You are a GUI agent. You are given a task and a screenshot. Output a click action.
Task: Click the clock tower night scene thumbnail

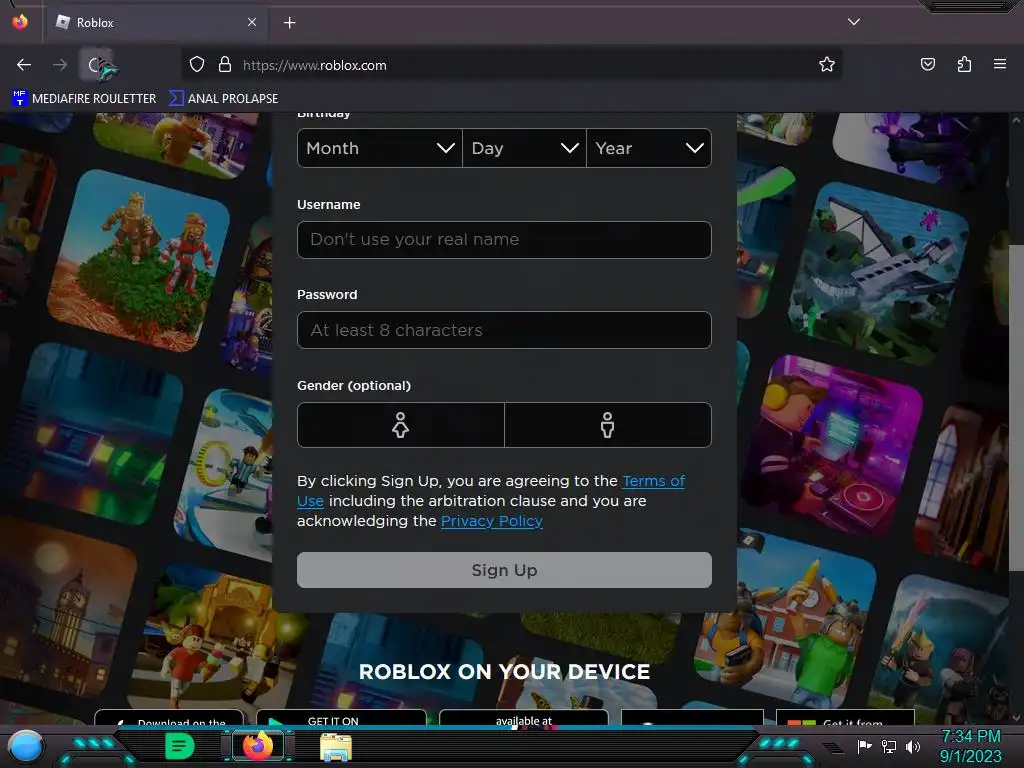coord(63,607)
